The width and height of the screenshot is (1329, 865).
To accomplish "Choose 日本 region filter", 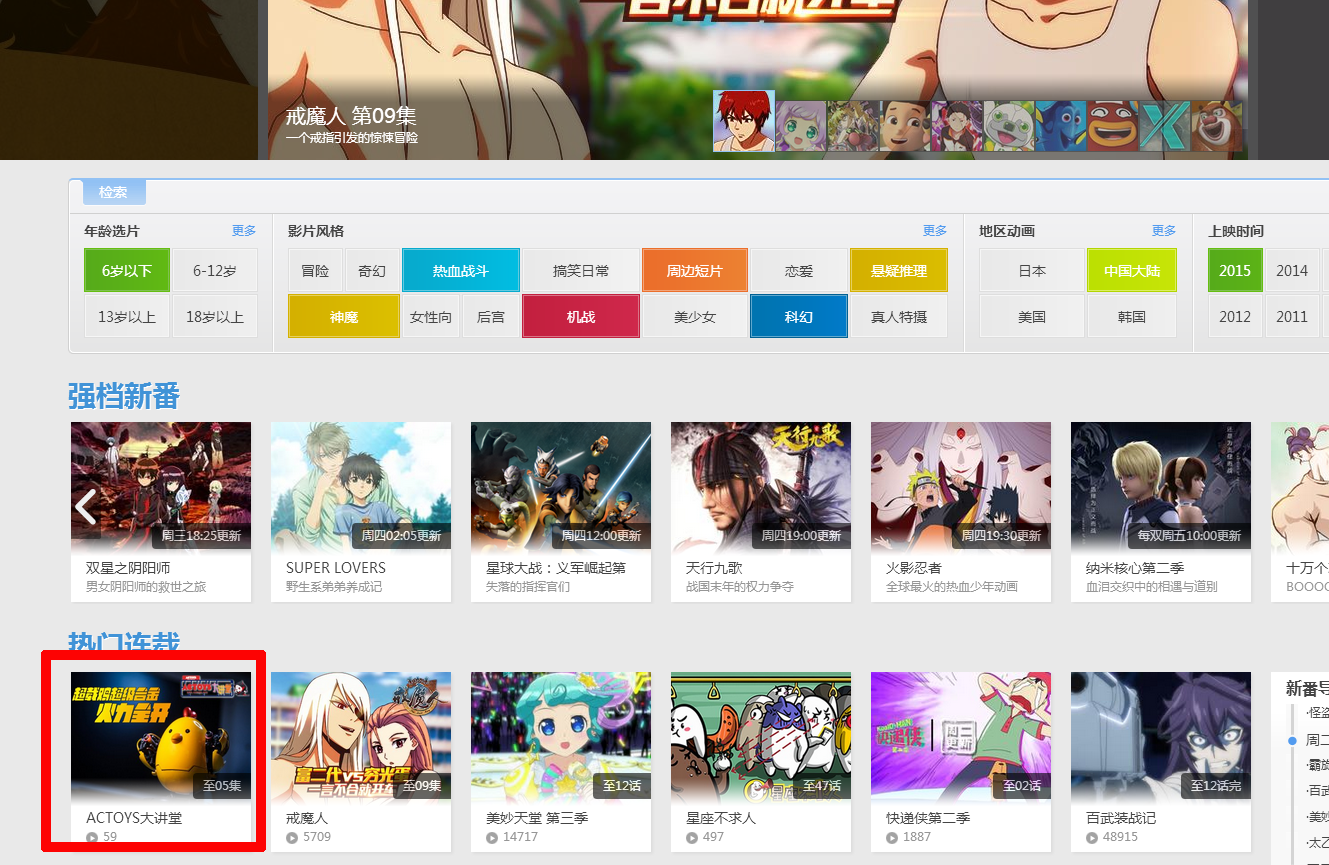I will point(1032,270).
